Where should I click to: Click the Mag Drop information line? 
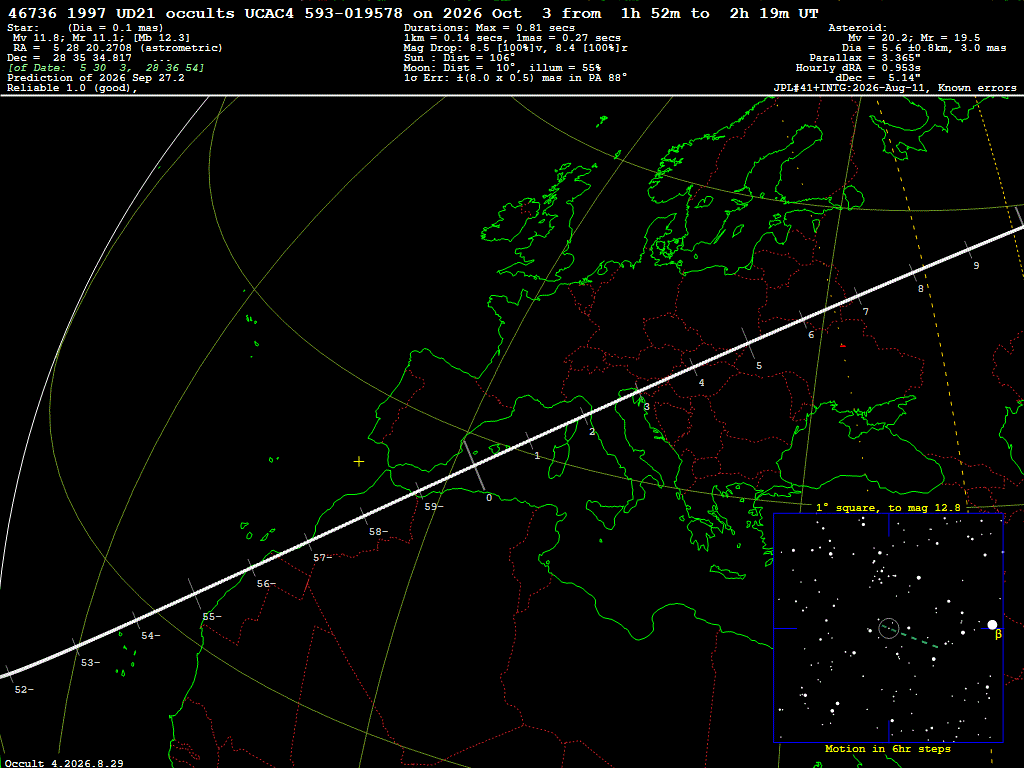pyautogui.click(x=516, y=48)
